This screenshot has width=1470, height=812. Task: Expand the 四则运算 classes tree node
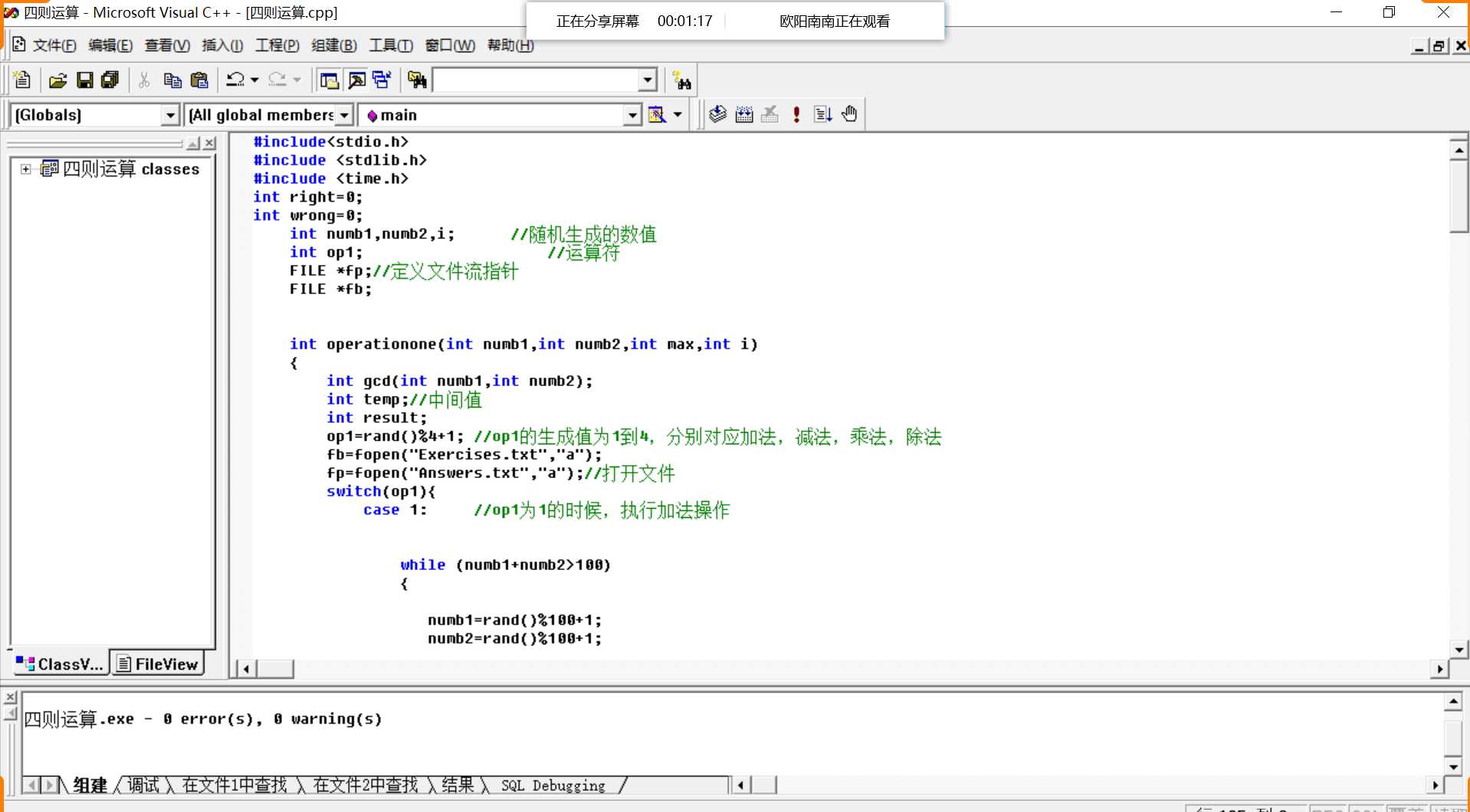tap(26, 169)
